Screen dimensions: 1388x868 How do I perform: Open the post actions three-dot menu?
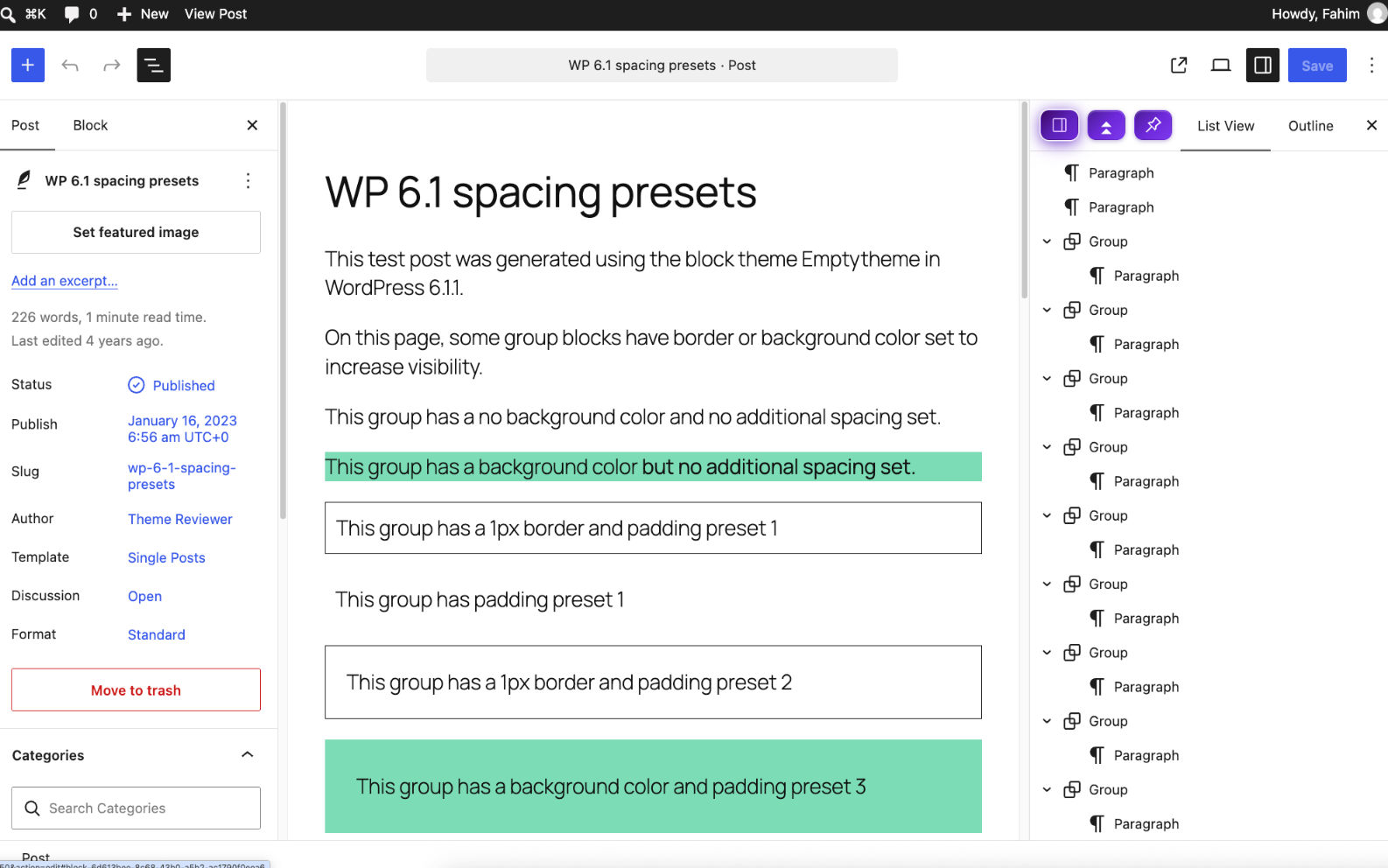(x=249, y=180)
